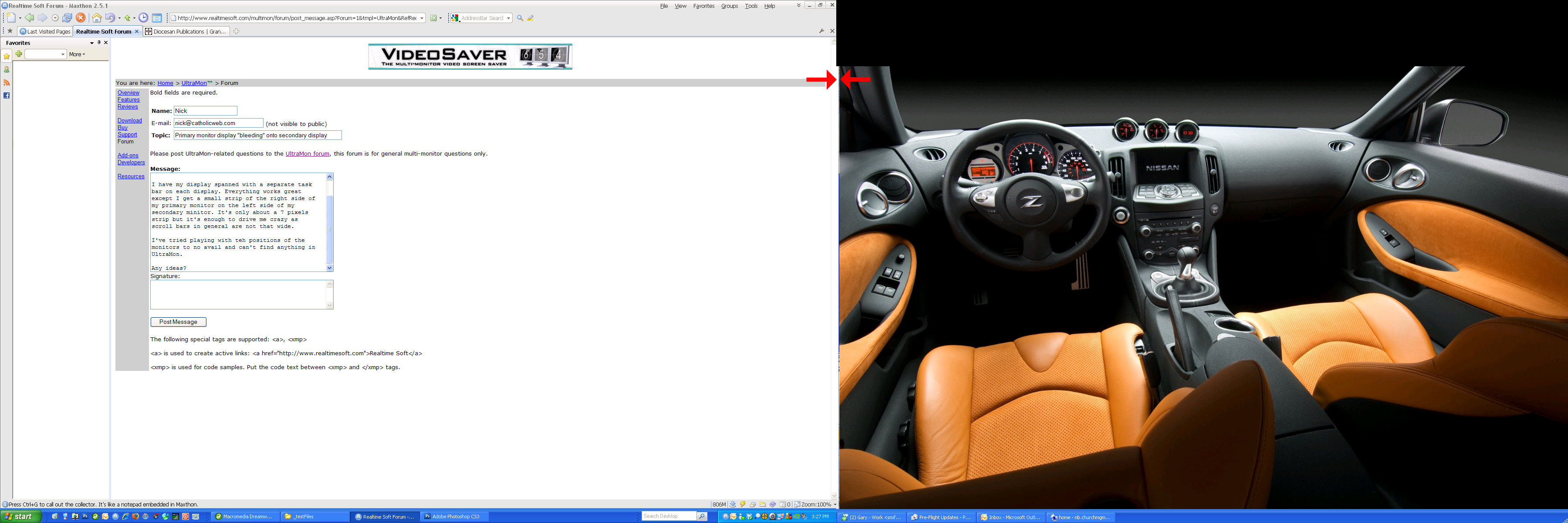Viewport: 1568px width, 523px height.
Task: Click the green Go button beside address bar
Action: pyautogui.click(x=433, y=18)
